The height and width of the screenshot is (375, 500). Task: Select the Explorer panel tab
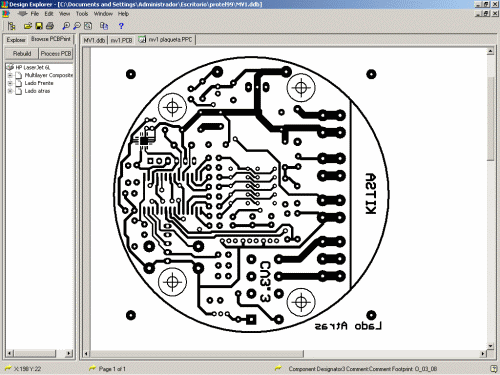click(x=16, y=40)
